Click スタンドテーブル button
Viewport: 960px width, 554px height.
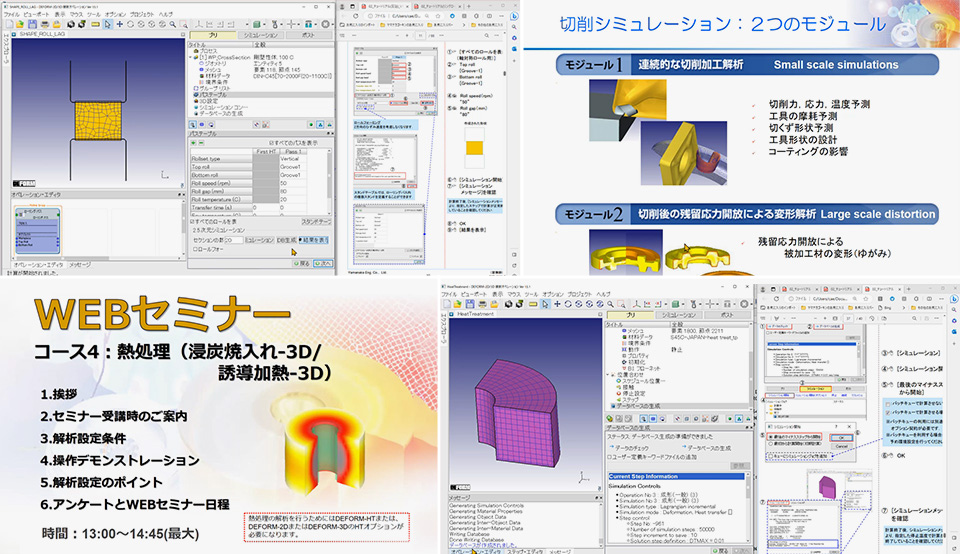point(317,222)
